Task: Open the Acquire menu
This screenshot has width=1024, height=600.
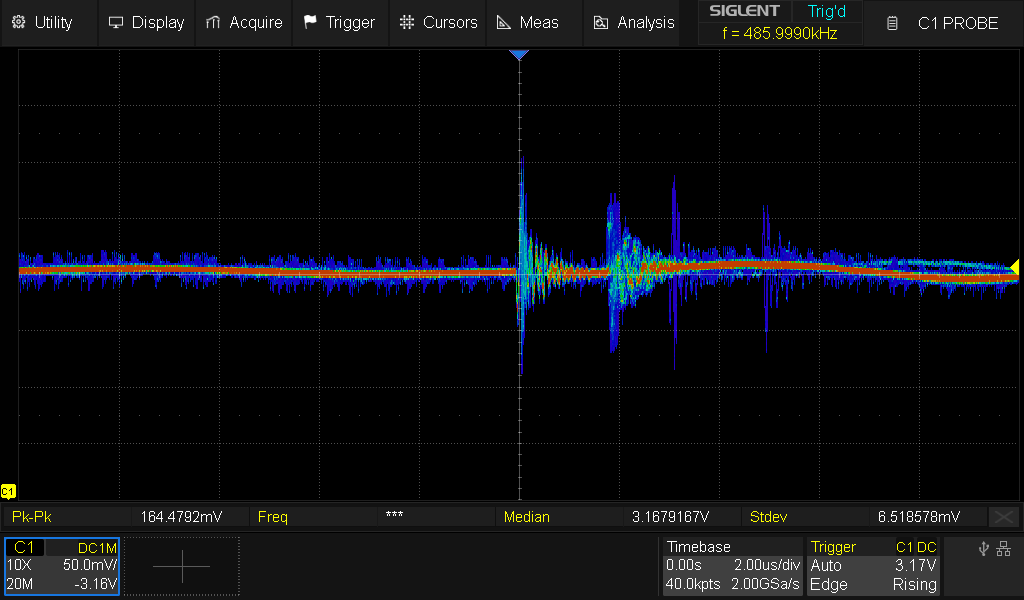Action: pos(243,22)
